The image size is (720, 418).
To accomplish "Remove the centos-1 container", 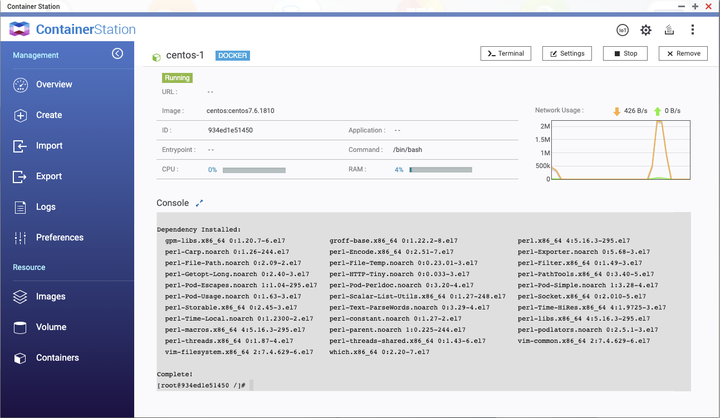I will tap(683, 54).
